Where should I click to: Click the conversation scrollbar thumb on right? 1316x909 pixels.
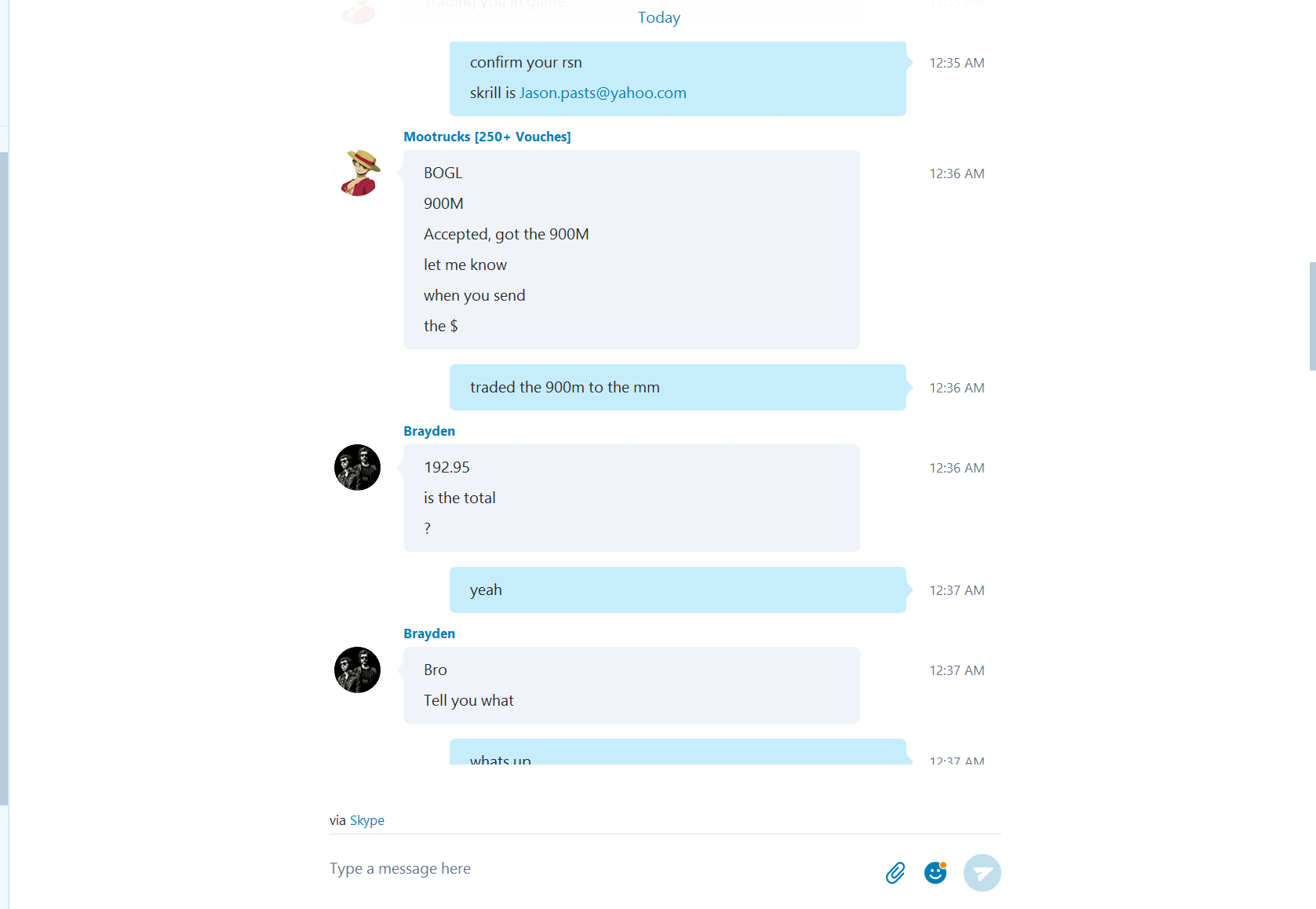(x=1312, y=316)
